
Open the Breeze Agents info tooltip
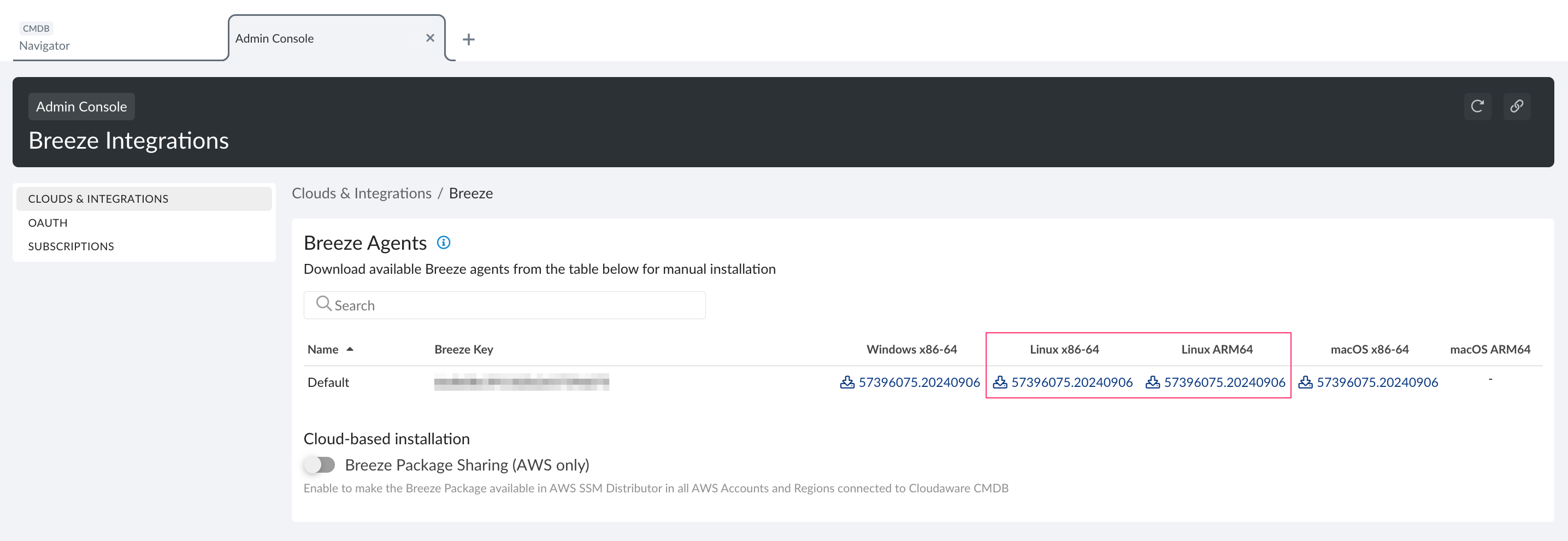444,242
